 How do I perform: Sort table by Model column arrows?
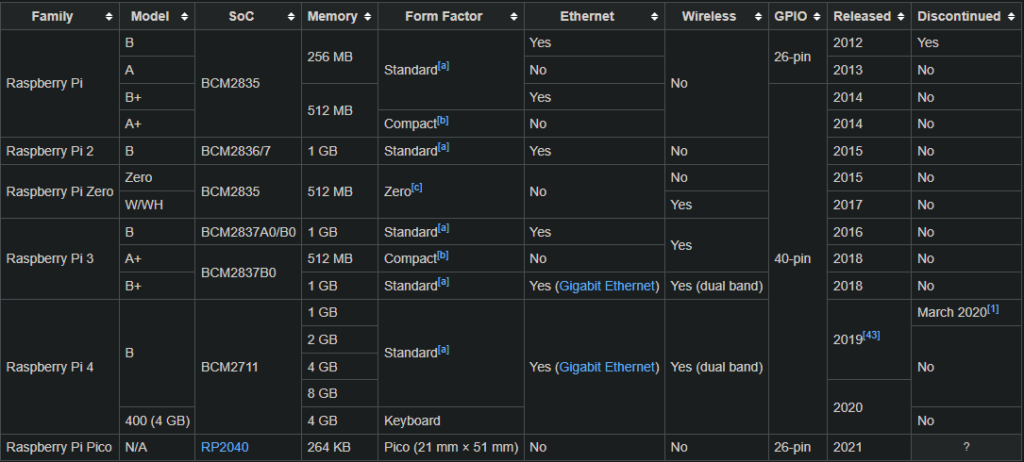[x=186, y=17]
